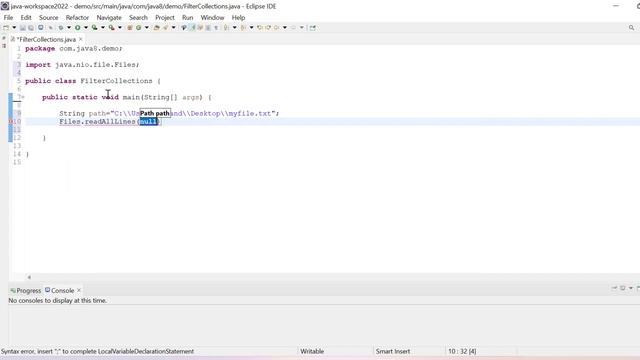Click the Last Edit Location icon
The image size is (640, 360).
coord(260,28)
